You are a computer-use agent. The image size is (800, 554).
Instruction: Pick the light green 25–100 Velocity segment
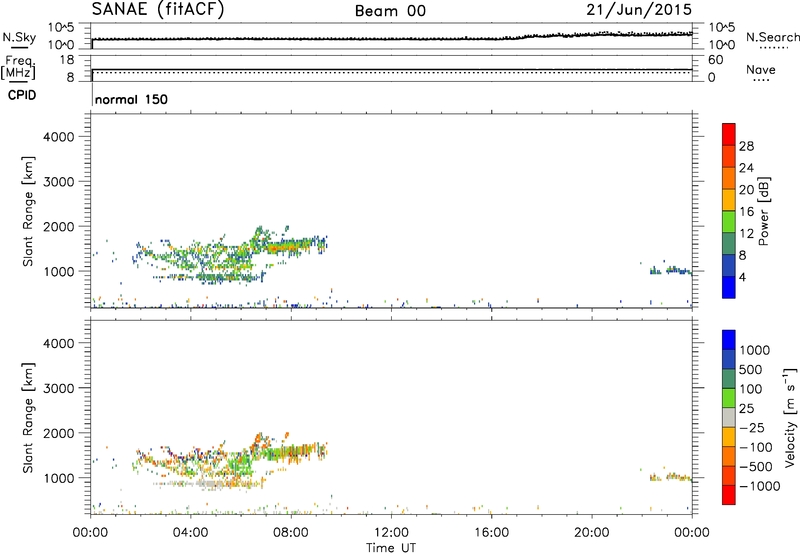click(x=729, y=398)
